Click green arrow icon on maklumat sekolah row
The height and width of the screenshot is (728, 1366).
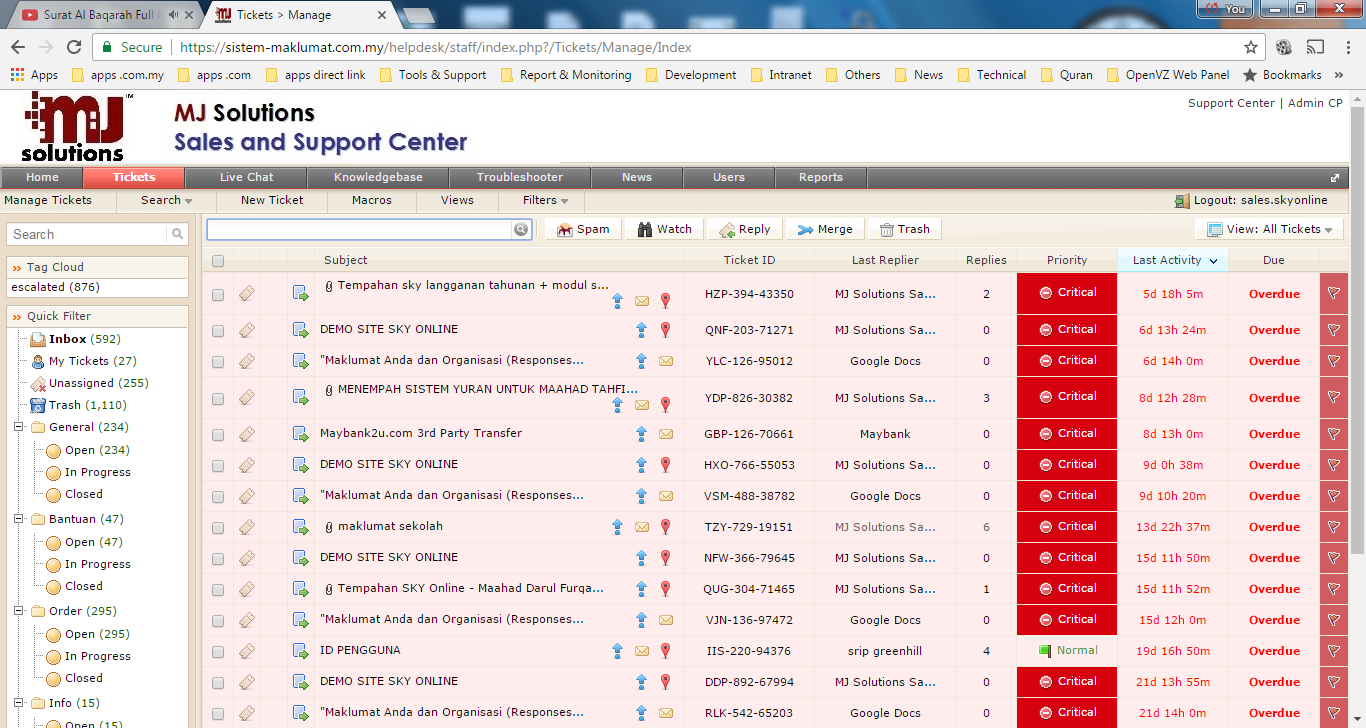[300, 527]
